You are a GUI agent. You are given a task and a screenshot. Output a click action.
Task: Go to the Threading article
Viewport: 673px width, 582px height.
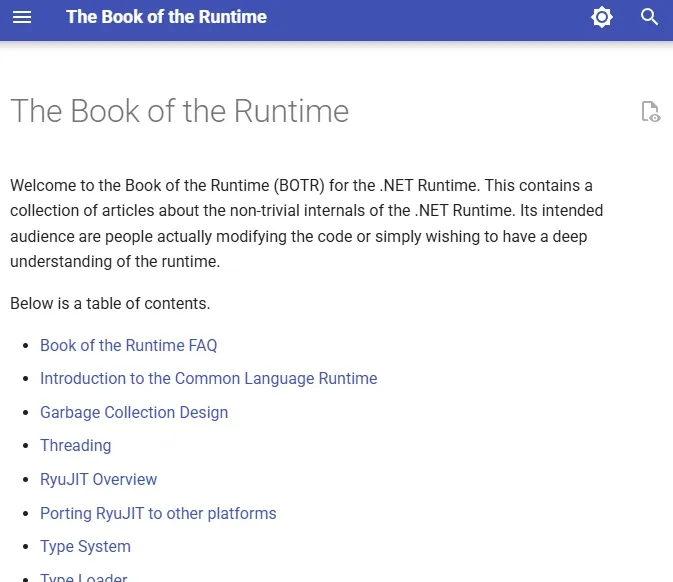click(76, 446)
